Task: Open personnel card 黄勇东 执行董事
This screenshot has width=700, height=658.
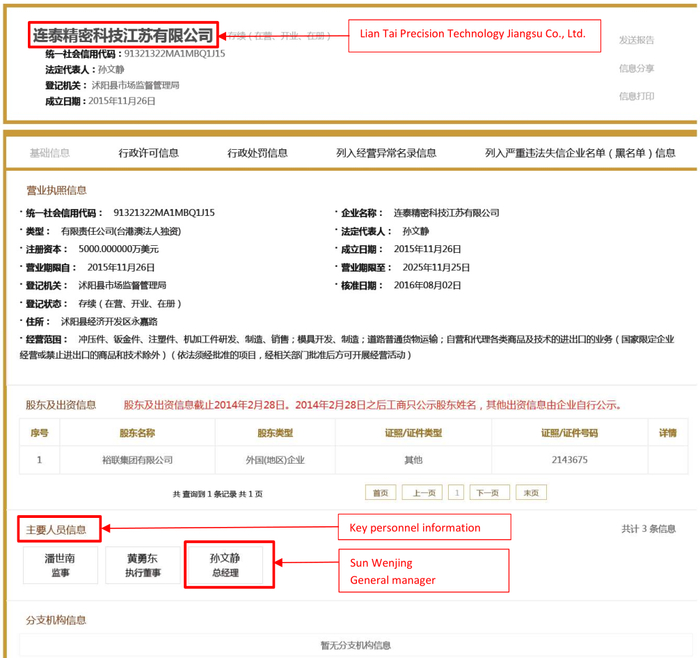Action: coord(143,565)
